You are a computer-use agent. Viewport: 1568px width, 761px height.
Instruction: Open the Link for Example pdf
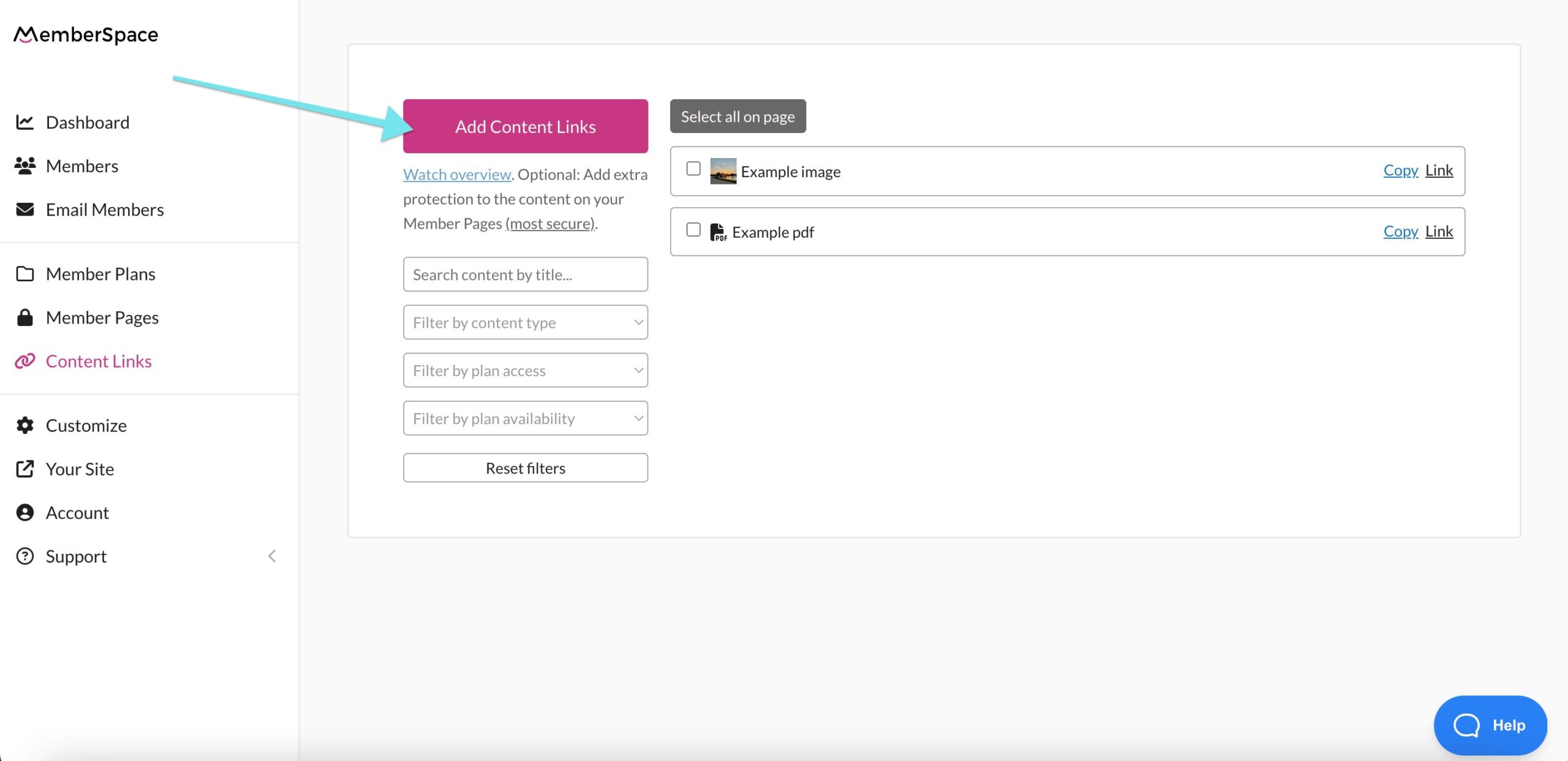[x=1439, y=231]
